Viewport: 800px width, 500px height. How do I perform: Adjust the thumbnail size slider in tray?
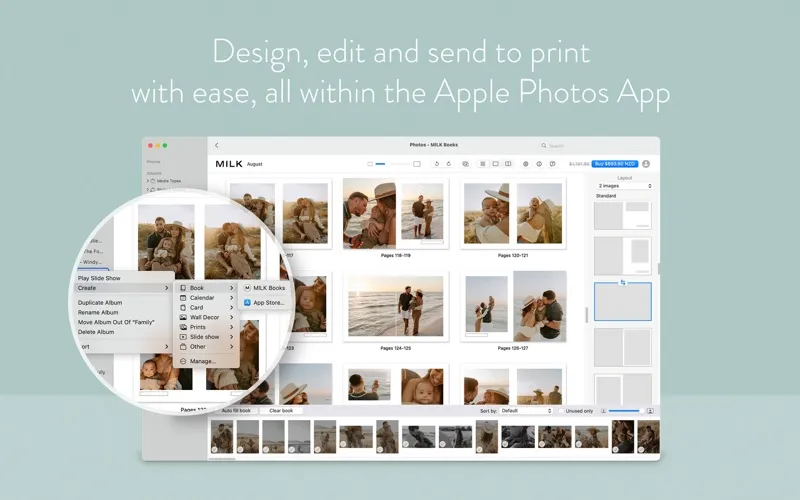[625, 411]
